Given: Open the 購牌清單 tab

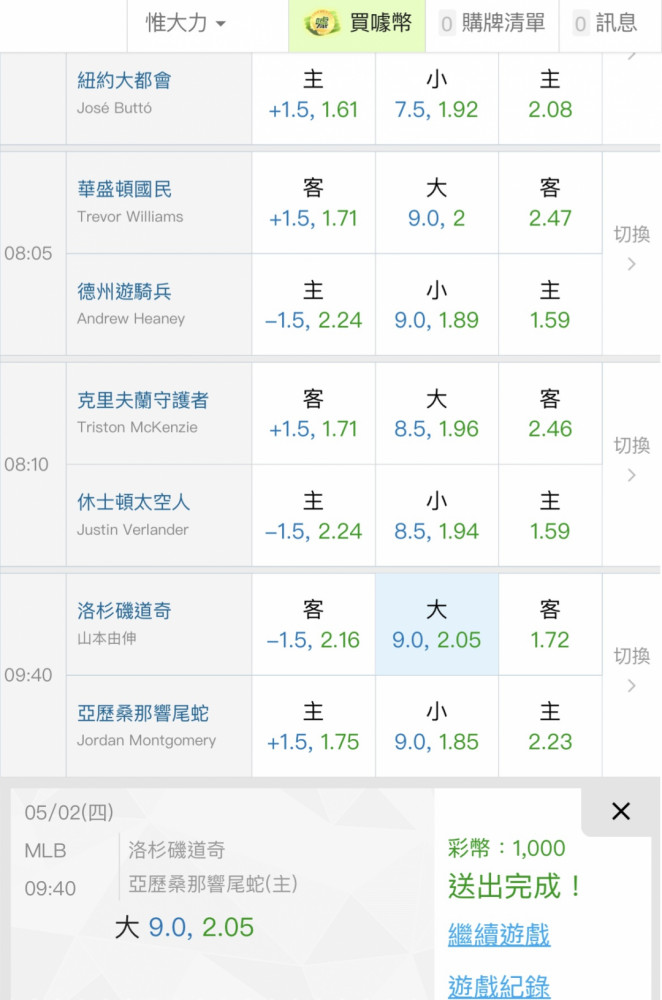Looking at the screenshot, I should pyautogui.click(x=492, y=24).
